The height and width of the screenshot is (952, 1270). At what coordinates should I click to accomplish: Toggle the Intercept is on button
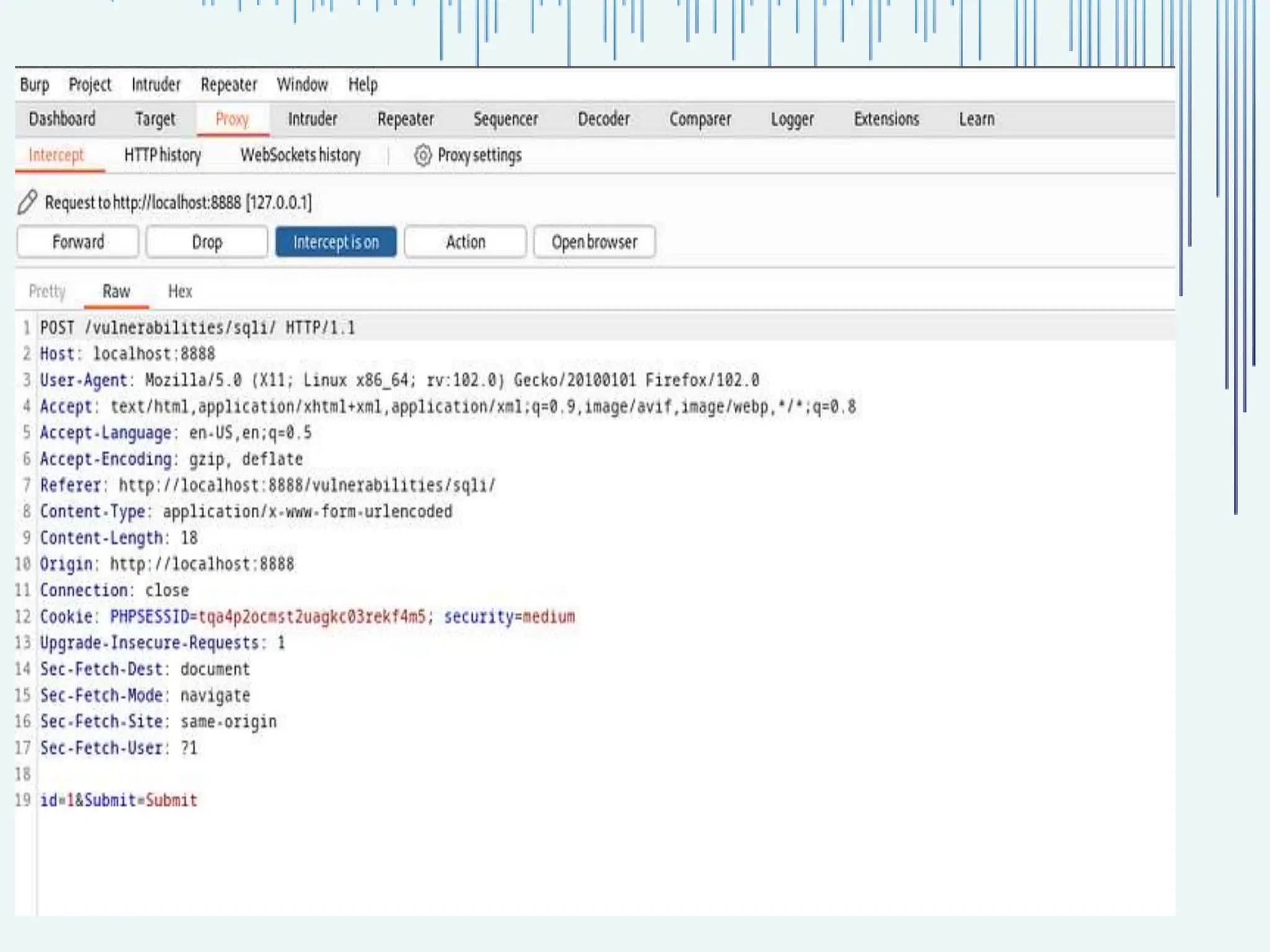click(335, 242)
